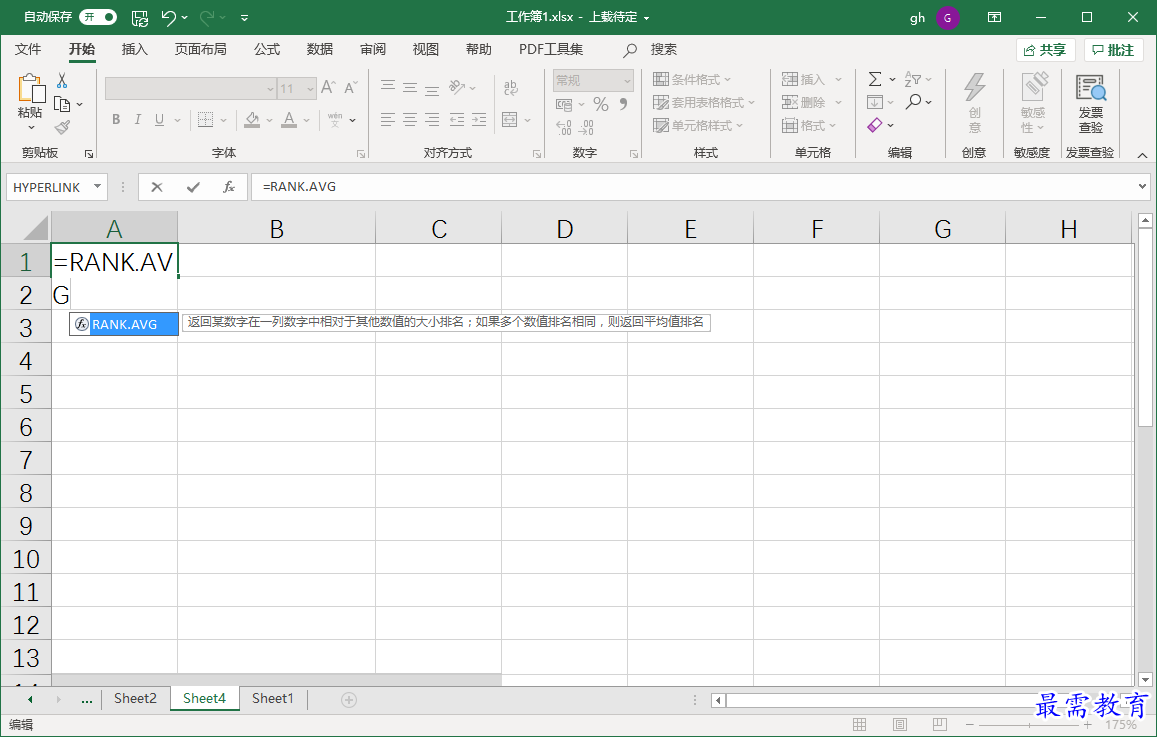Click Increase Decimal icon
The image size is (1157, 737).
click(564, 128)
